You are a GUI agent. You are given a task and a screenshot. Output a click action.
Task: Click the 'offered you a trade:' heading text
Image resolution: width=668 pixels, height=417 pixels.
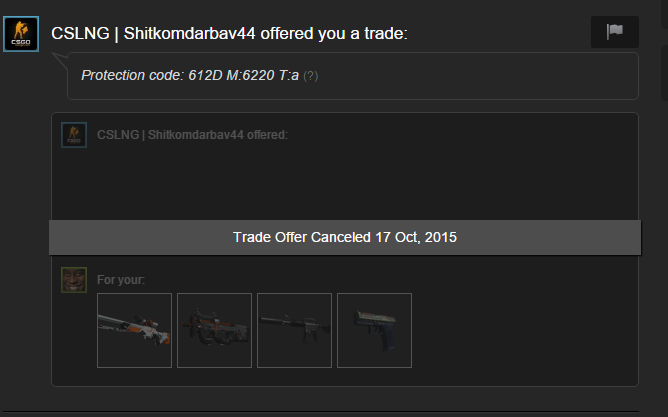click(334, 33)
